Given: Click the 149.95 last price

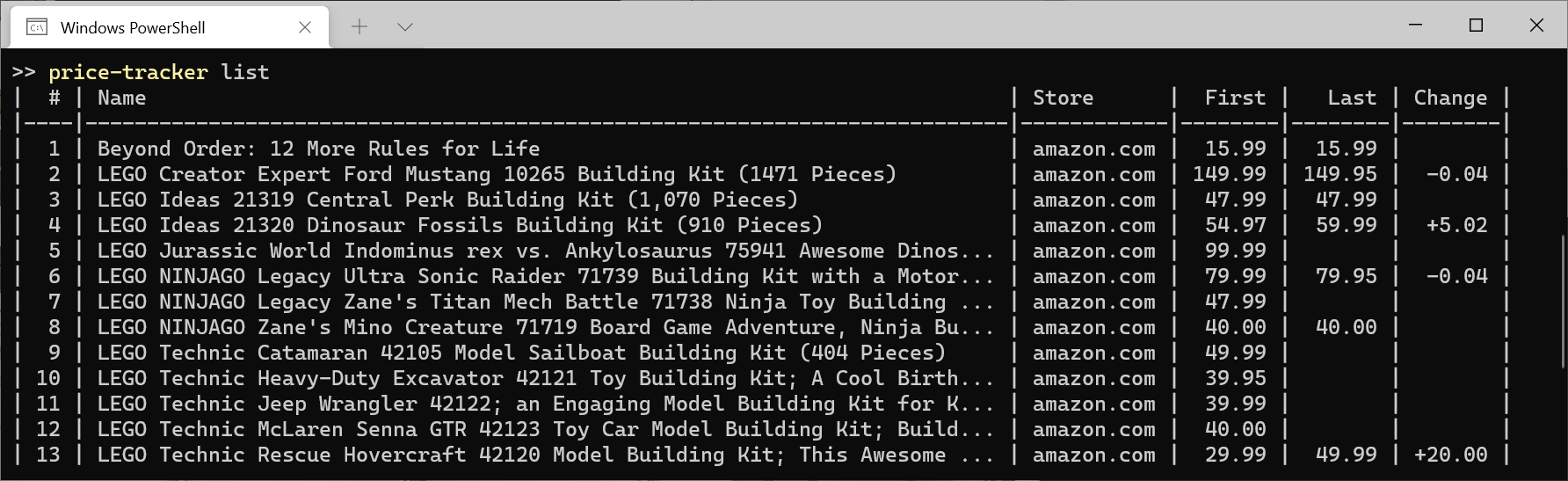Looking at the screenshot, I should click(1339, 174).
